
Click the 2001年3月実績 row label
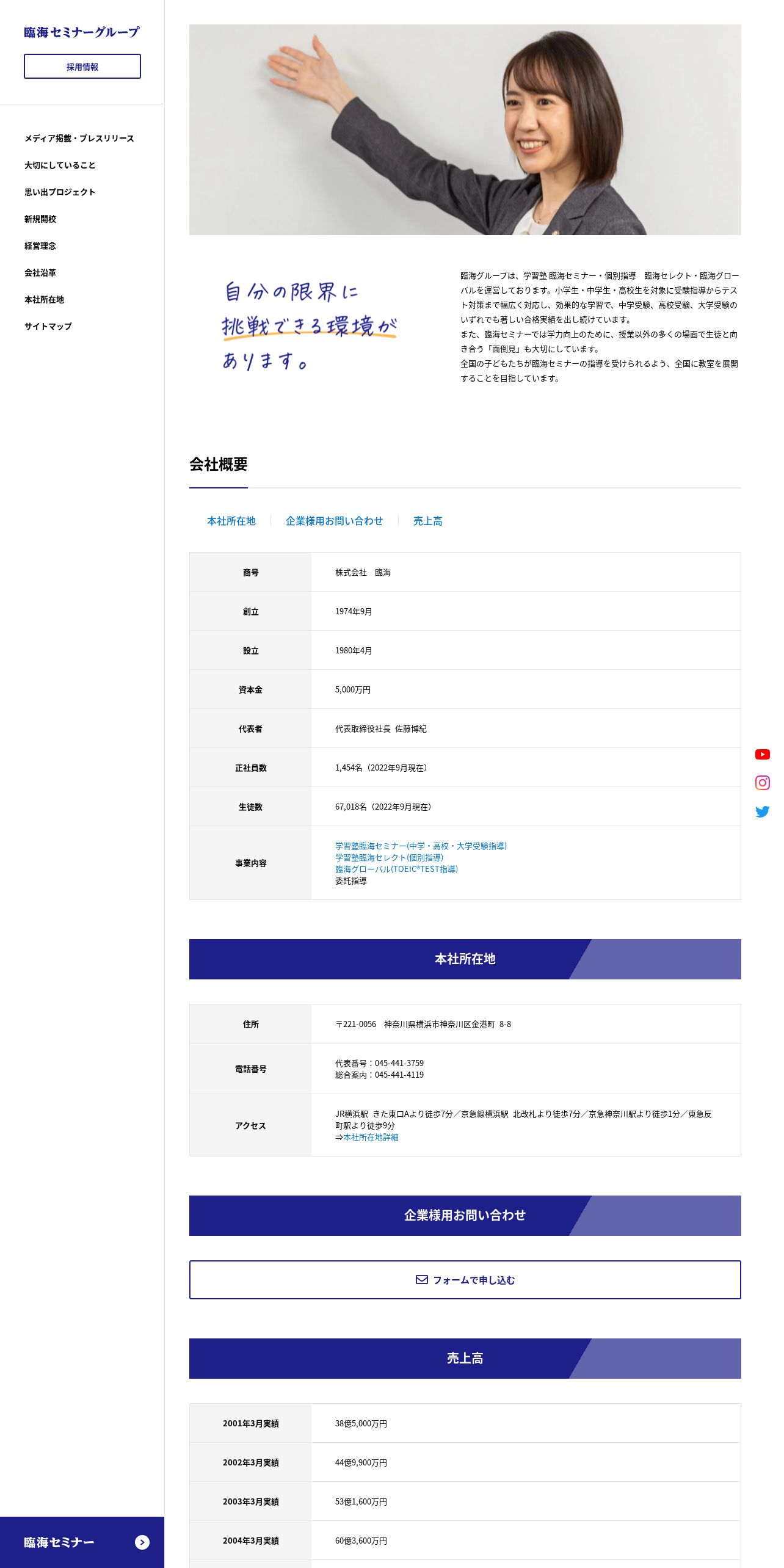(250, 1423)
